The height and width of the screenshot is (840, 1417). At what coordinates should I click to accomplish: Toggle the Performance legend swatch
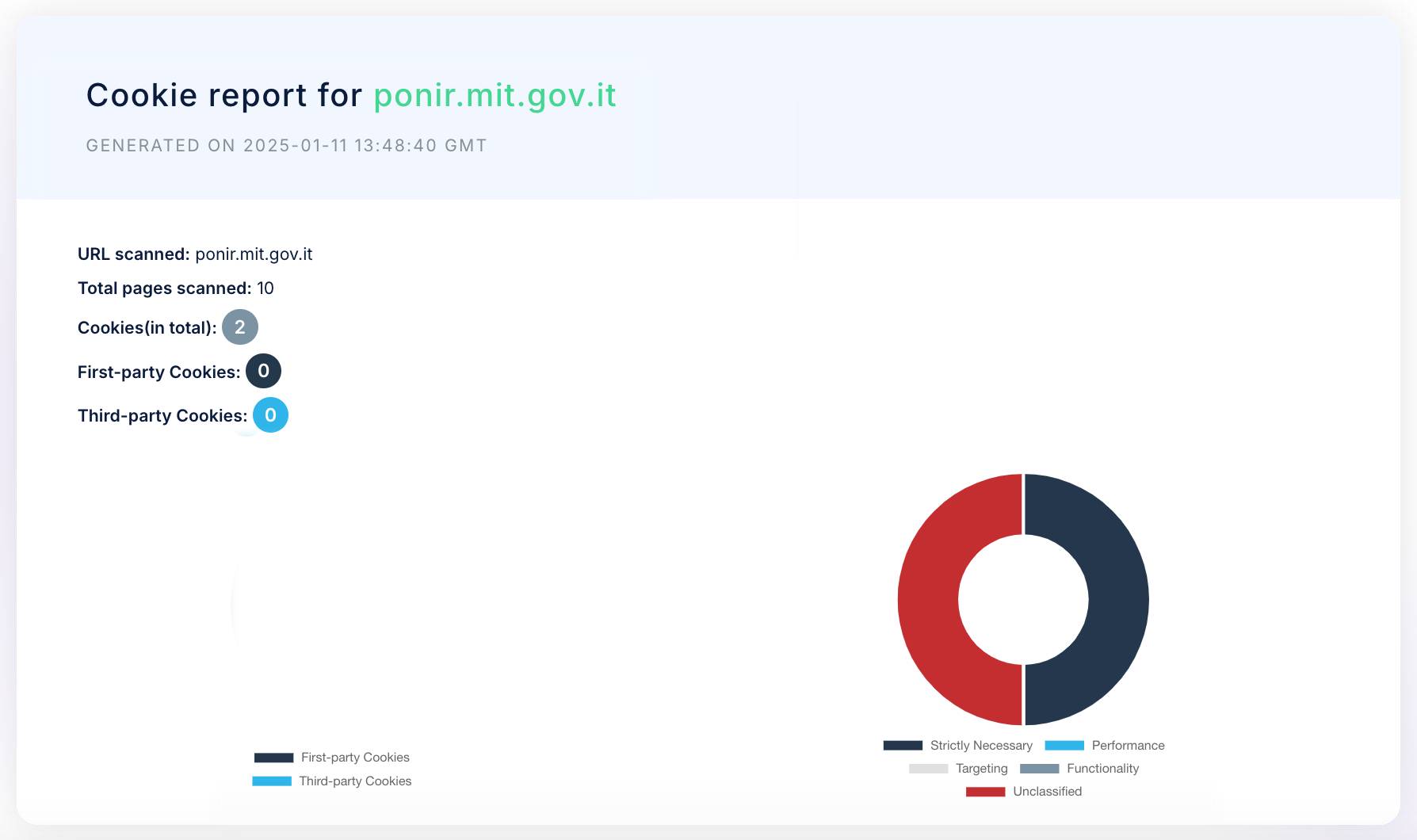[x=1064, y=746]
